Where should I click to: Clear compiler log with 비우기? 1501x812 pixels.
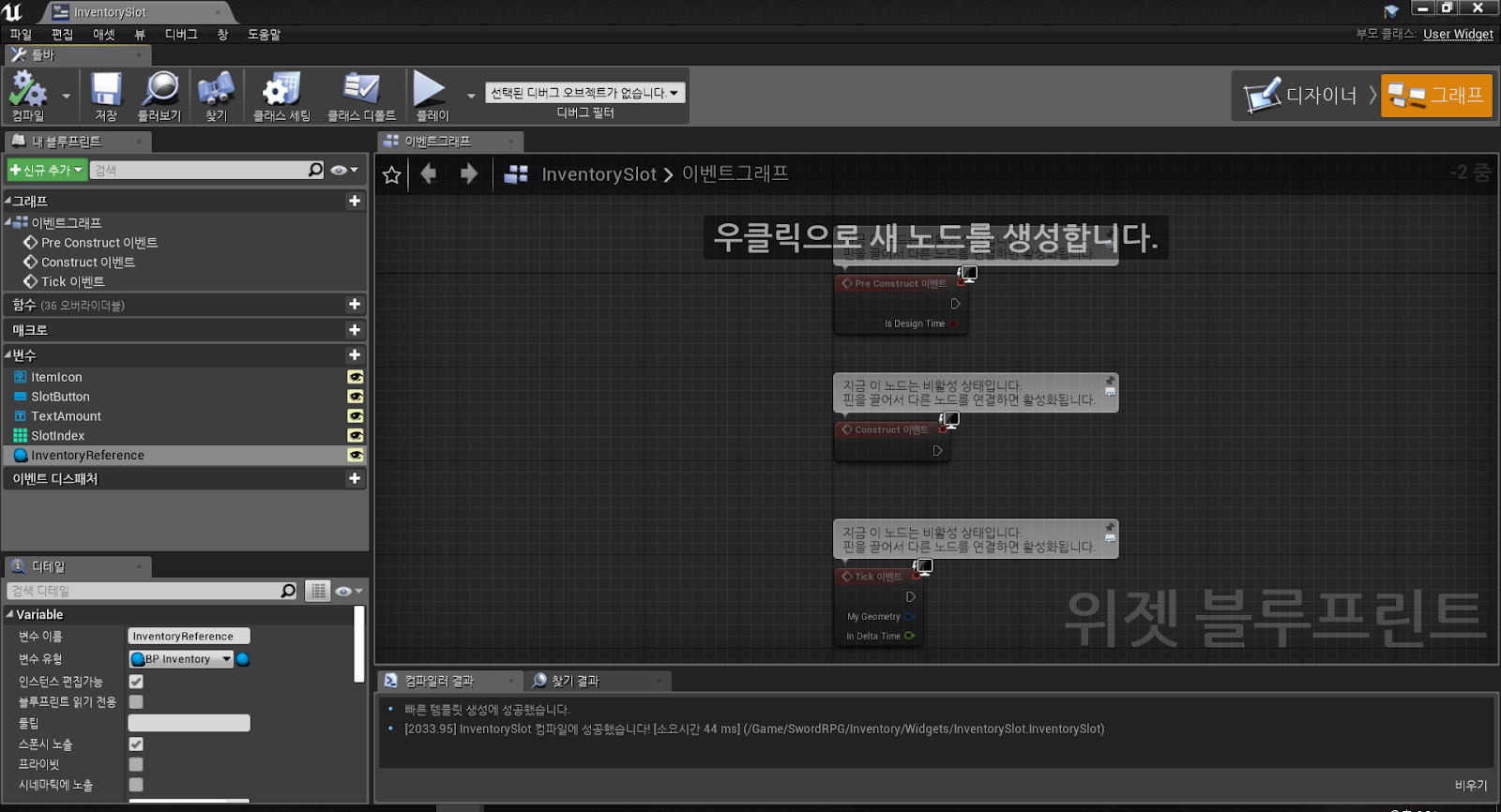1471,786
